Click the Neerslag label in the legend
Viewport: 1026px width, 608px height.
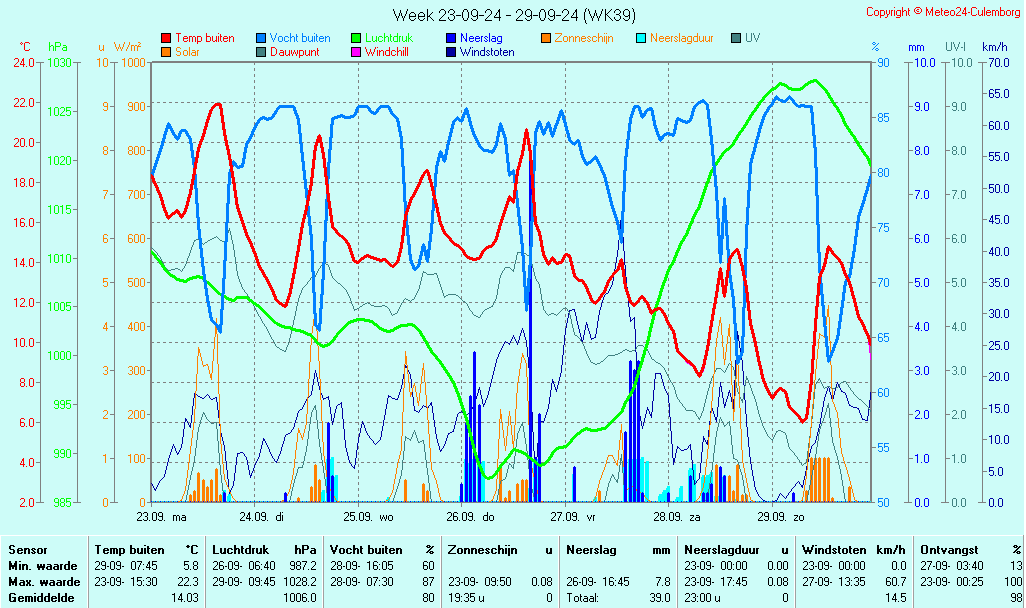tap(481, 38)
